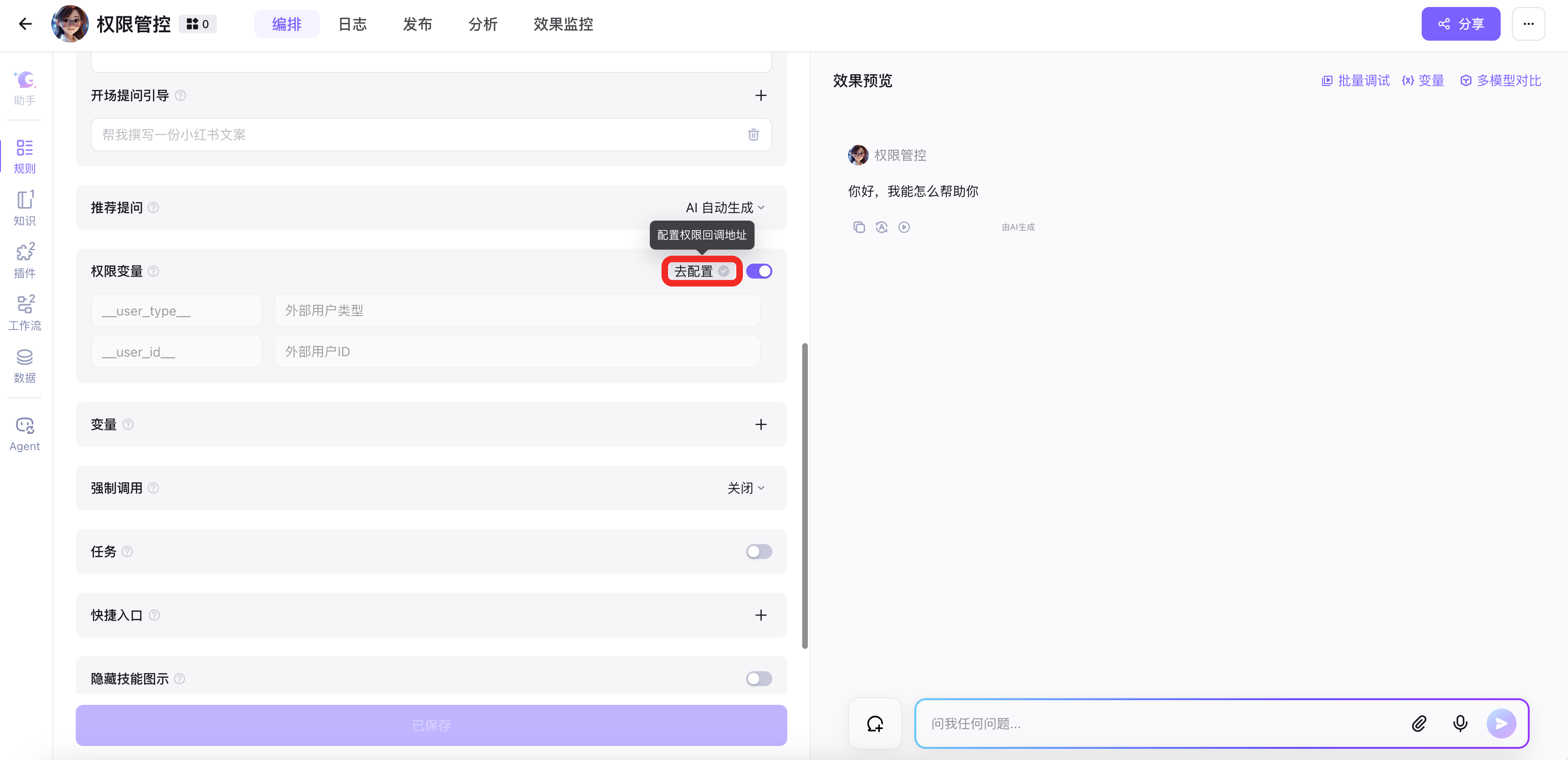Image resolution: width=1568 pixels, height=760 pixels.
Task: Enable the 任务 toggle switch
Action: (x=758, y=551)
